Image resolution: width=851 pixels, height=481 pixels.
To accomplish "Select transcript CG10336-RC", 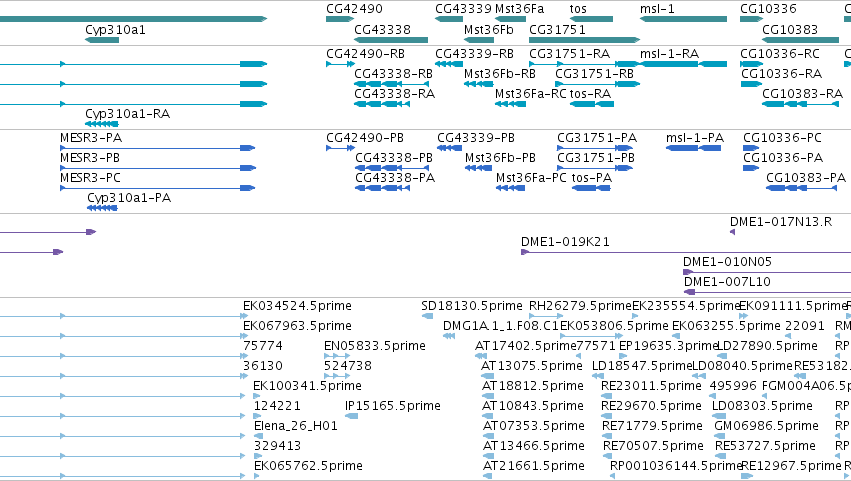I will coord(780,54).
